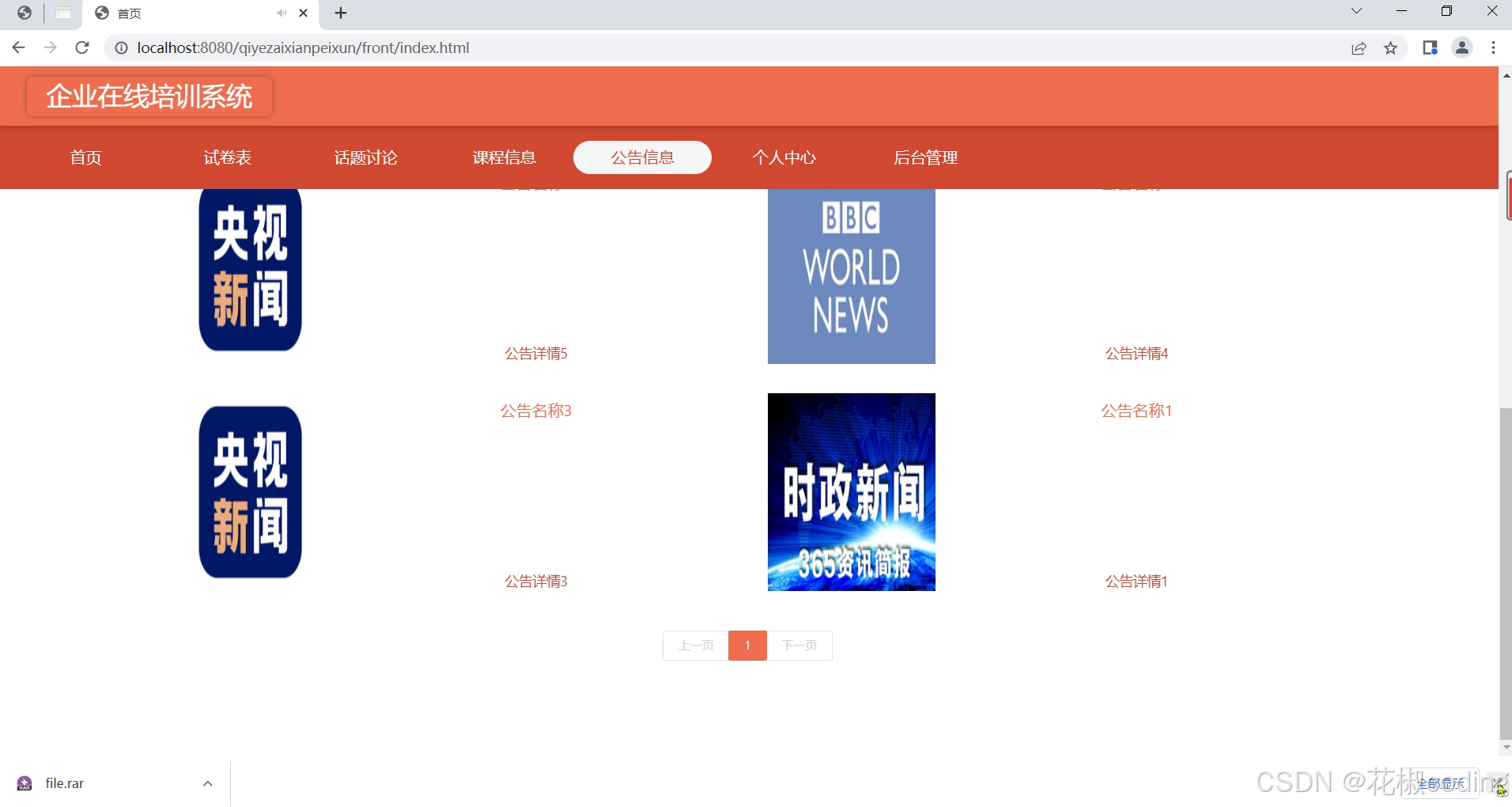
Task: Mute the tab using the speaker icon
Action: [x=282, y=13]
